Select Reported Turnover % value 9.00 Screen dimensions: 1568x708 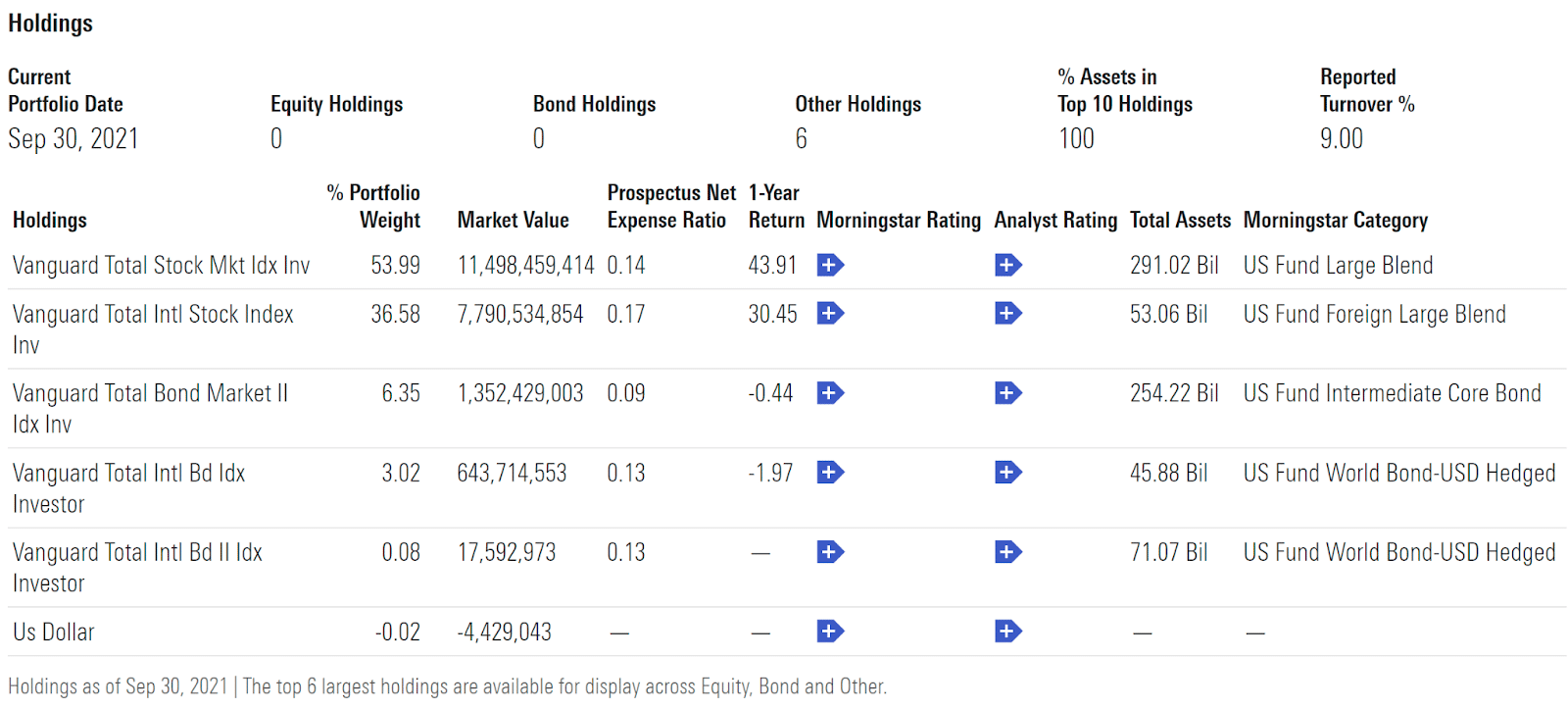(x=1341, y=139)
